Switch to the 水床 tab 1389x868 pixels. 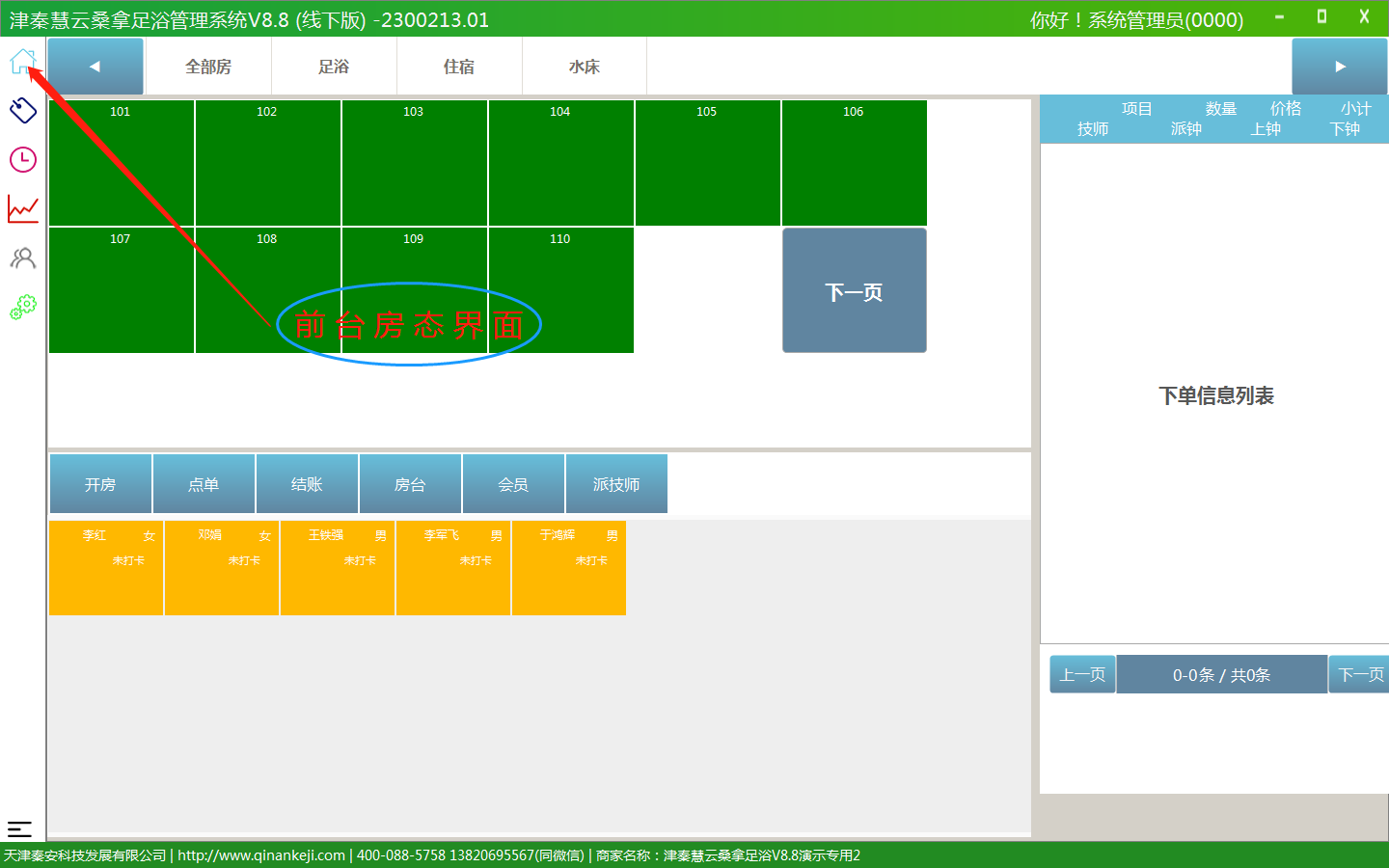coord(585,67)
